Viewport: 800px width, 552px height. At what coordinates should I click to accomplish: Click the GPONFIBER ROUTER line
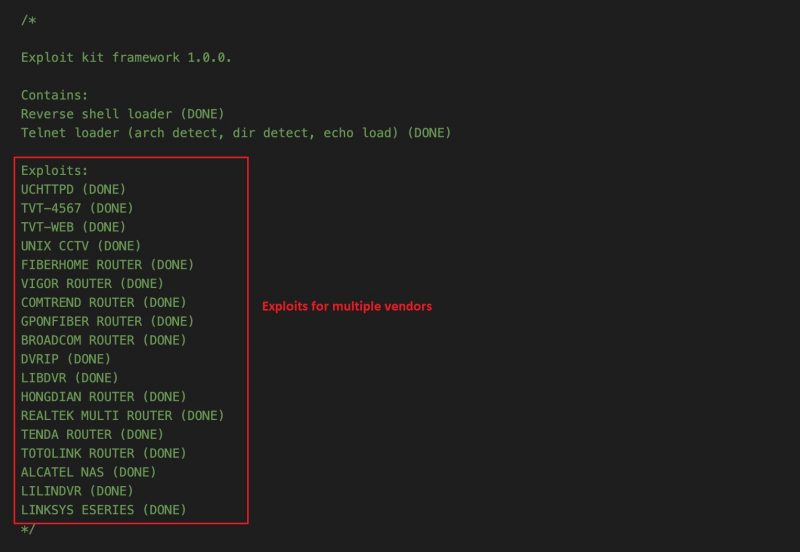coord(107,321)
